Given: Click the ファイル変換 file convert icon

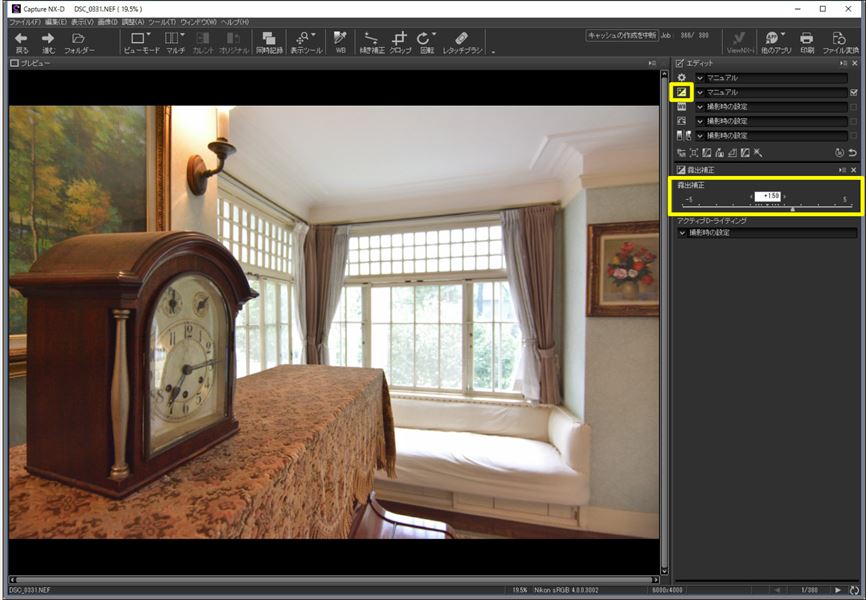Looking at the screenshot, I should tap(840, 43).
